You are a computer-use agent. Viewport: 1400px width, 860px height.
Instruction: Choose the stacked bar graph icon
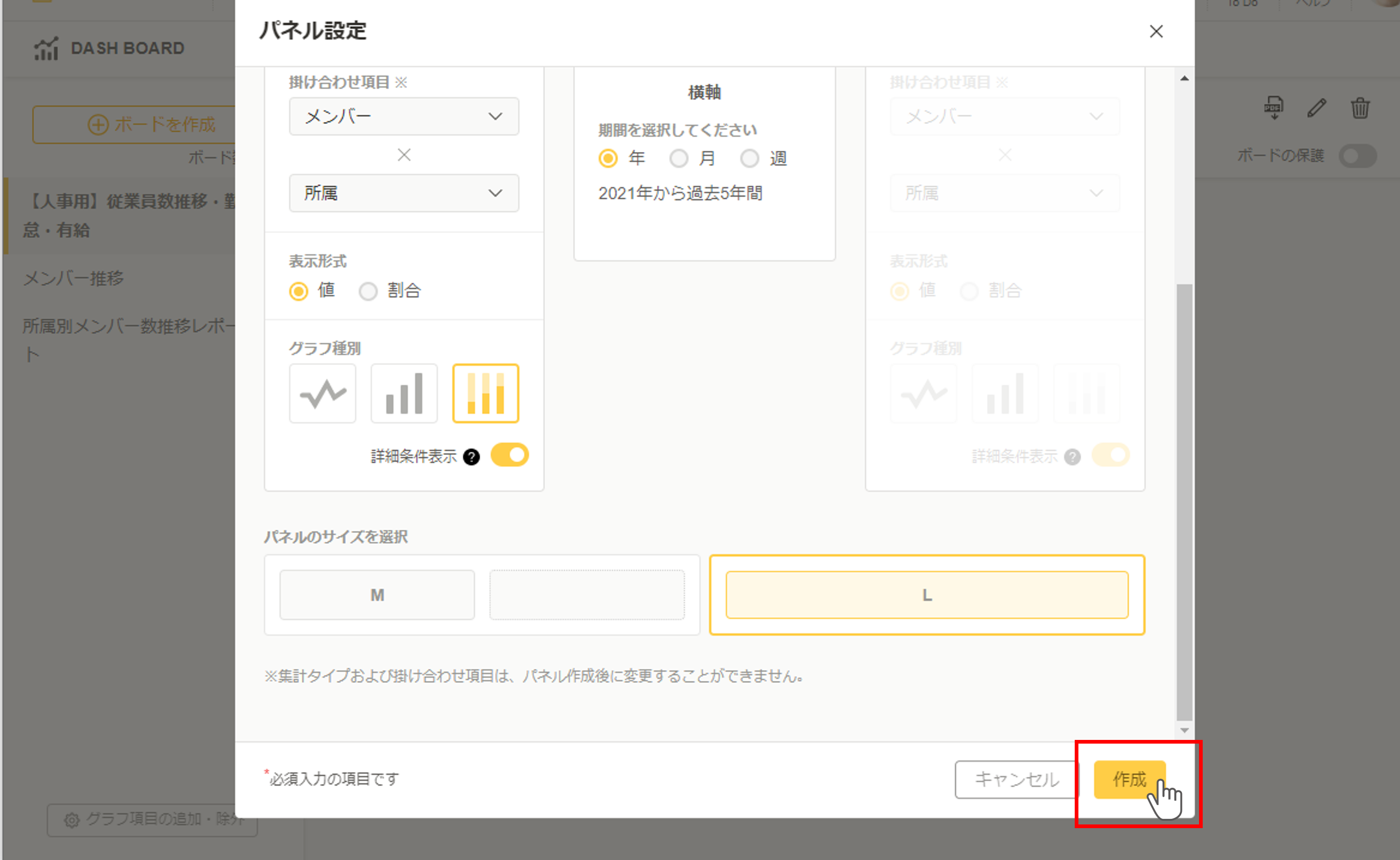pyautogui.click(x=486, y=394)
